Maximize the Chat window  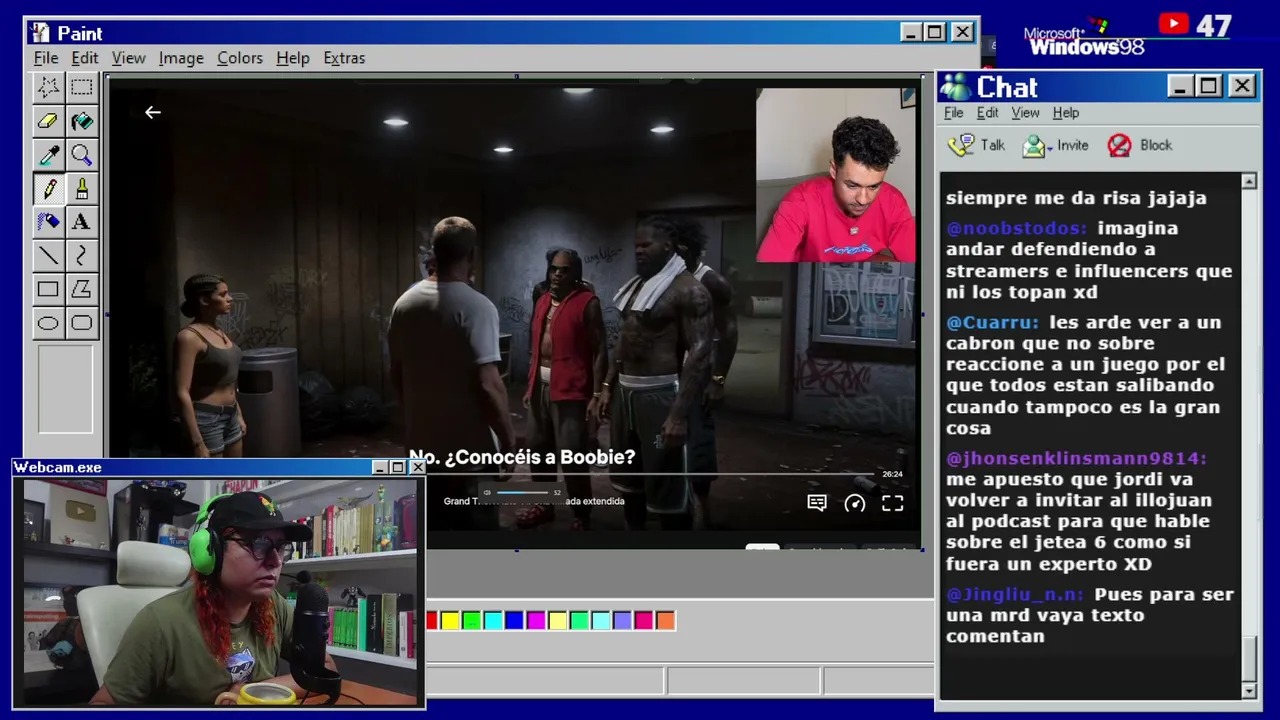[1209, 86]
